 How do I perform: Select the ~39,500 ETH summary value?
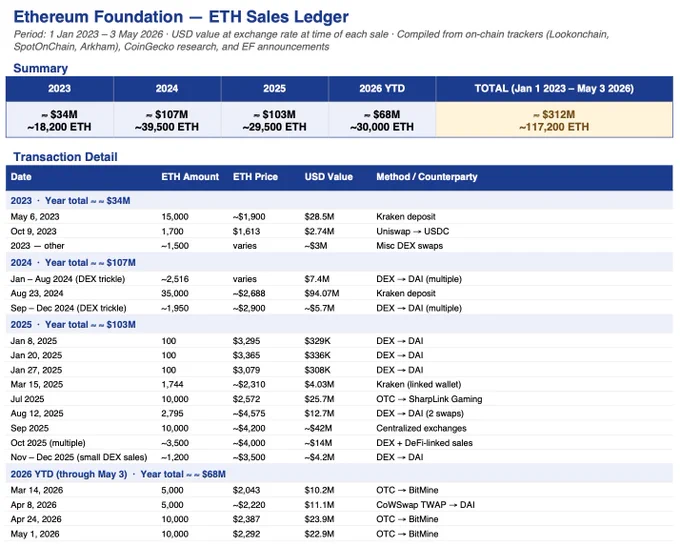[167, 127]
